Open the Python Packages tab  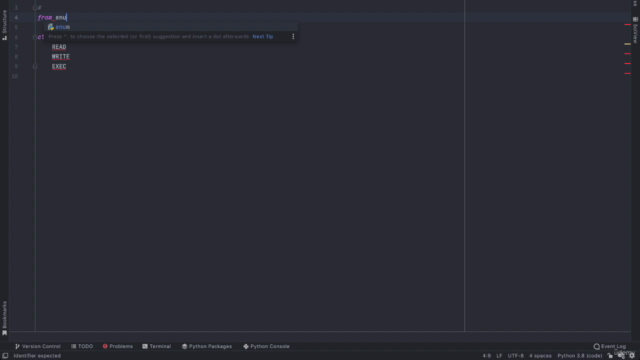click(207, 347)
